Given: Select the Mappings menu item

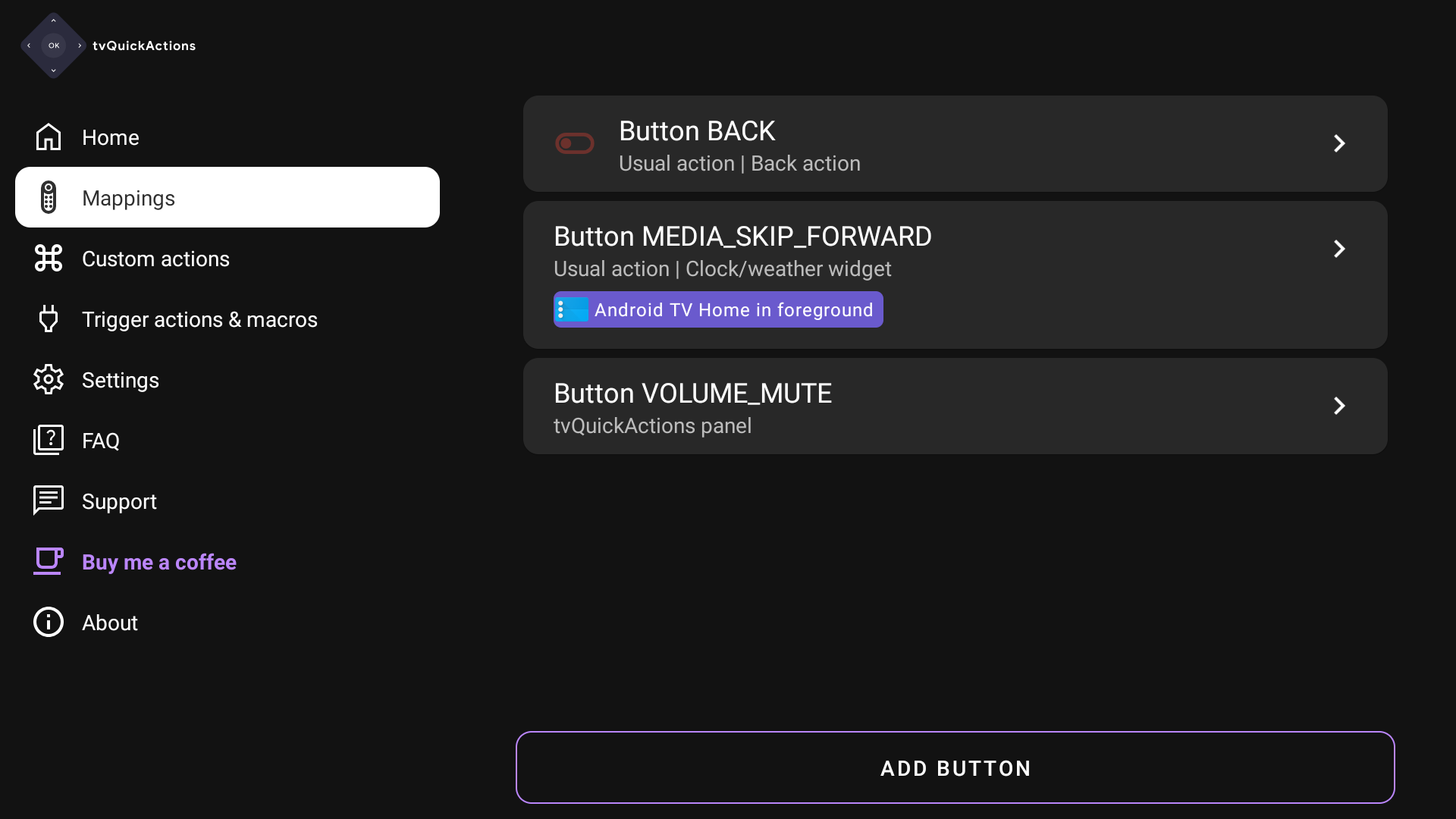Looking at the screenshot, I should tap(227, 198).
